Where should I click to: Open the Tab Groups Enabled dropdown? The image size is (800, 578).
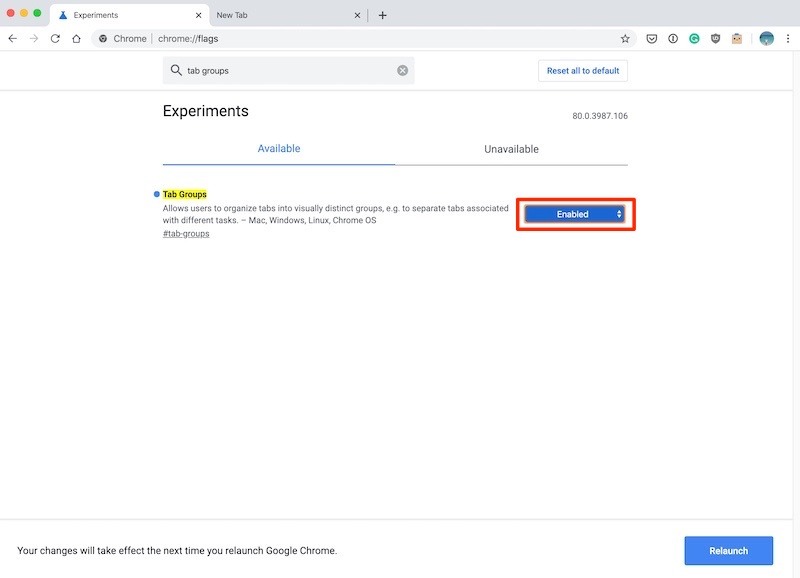point(574,214)
